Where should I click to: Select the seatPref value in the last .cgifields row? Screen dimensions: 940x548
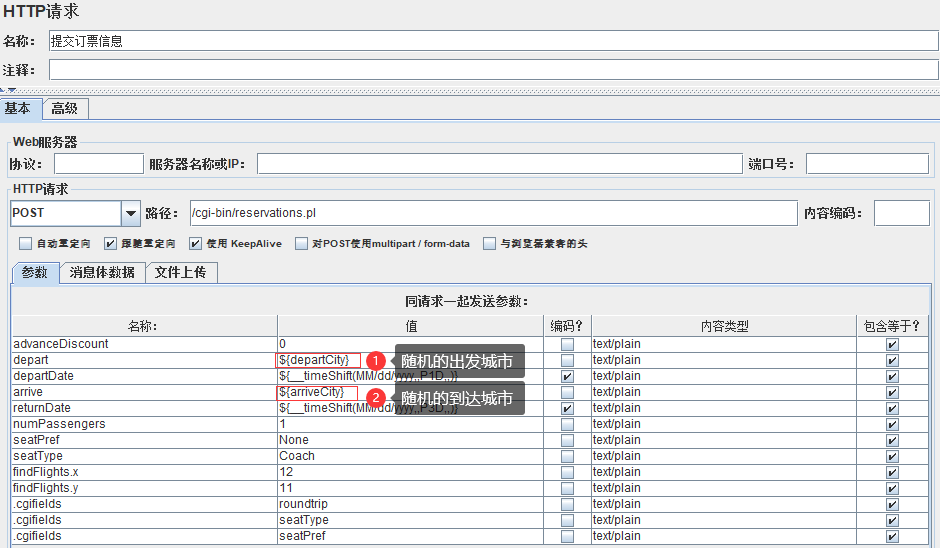click(411, 536)
